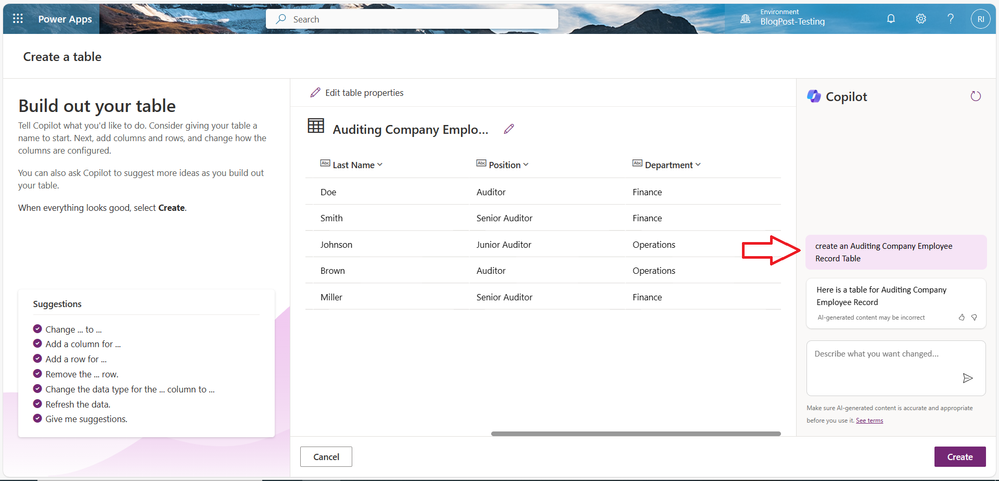Image resolution: width=999 pixels, height=481 pixels.
Task: Click the Last Name column type icon
Action: click(x=325, y=164)
